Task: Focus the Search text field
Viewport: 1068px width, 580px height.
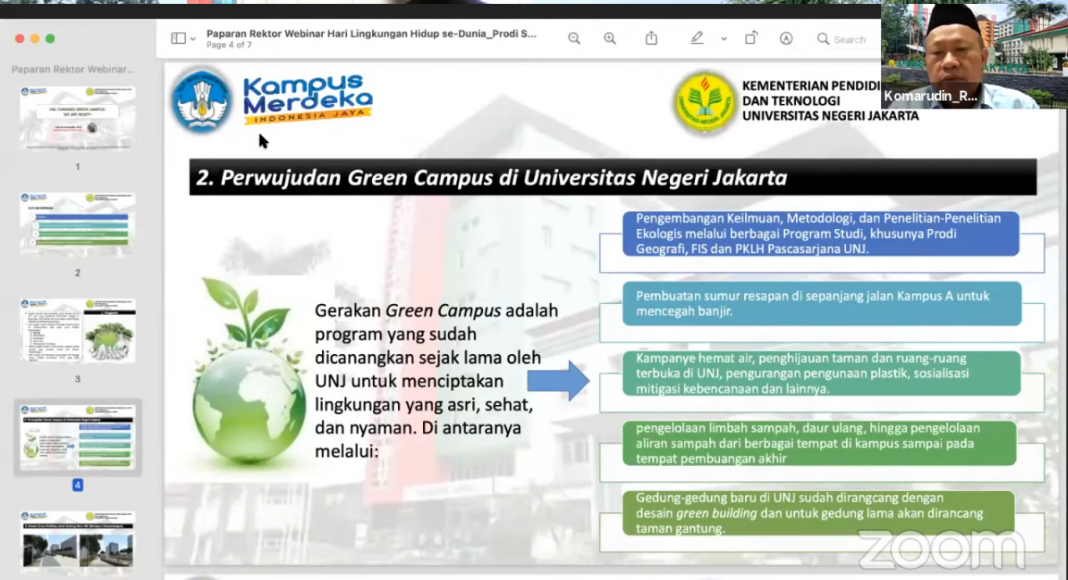Action: [850, 39]
